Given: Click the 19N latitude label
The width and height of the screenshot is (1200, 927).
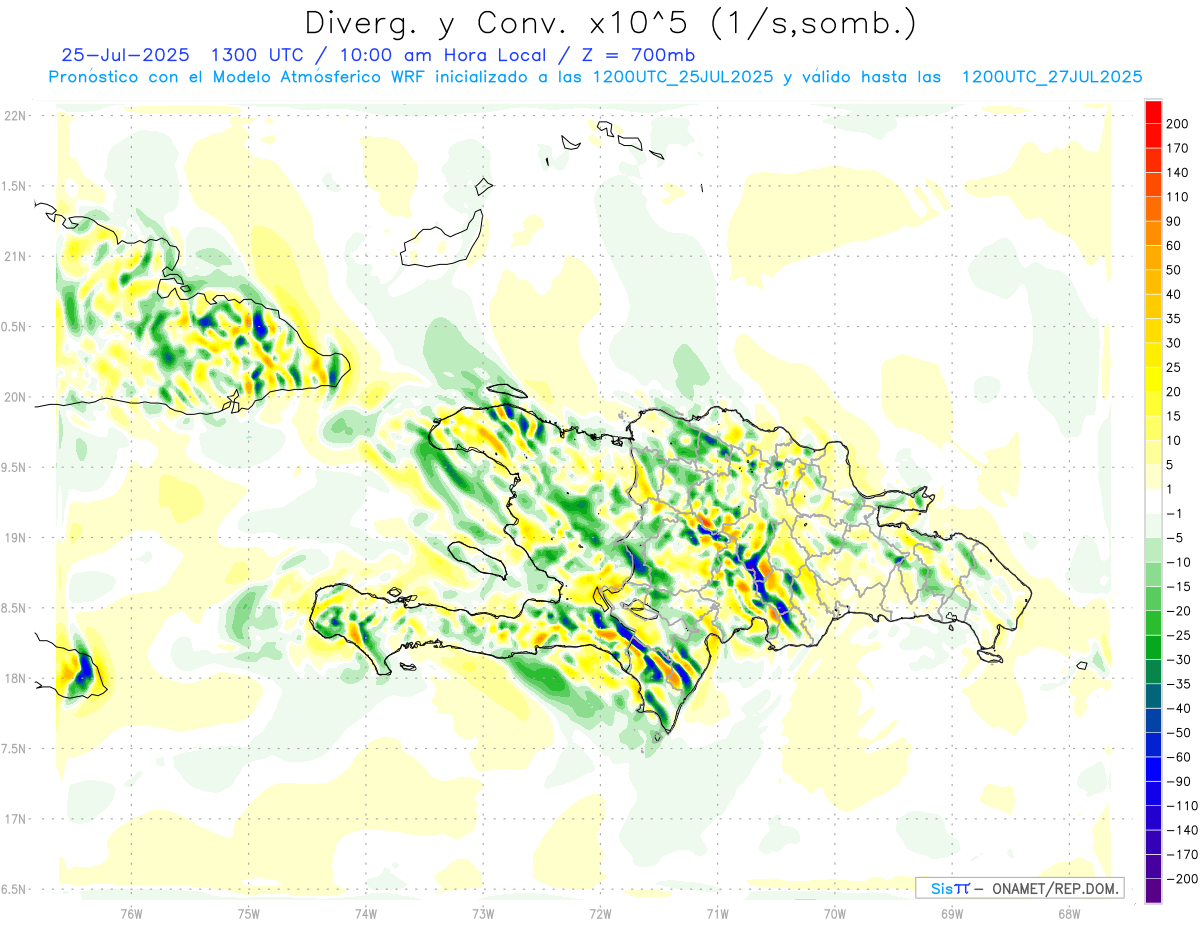Looking at the screenshot, I should tap(16, 537).
